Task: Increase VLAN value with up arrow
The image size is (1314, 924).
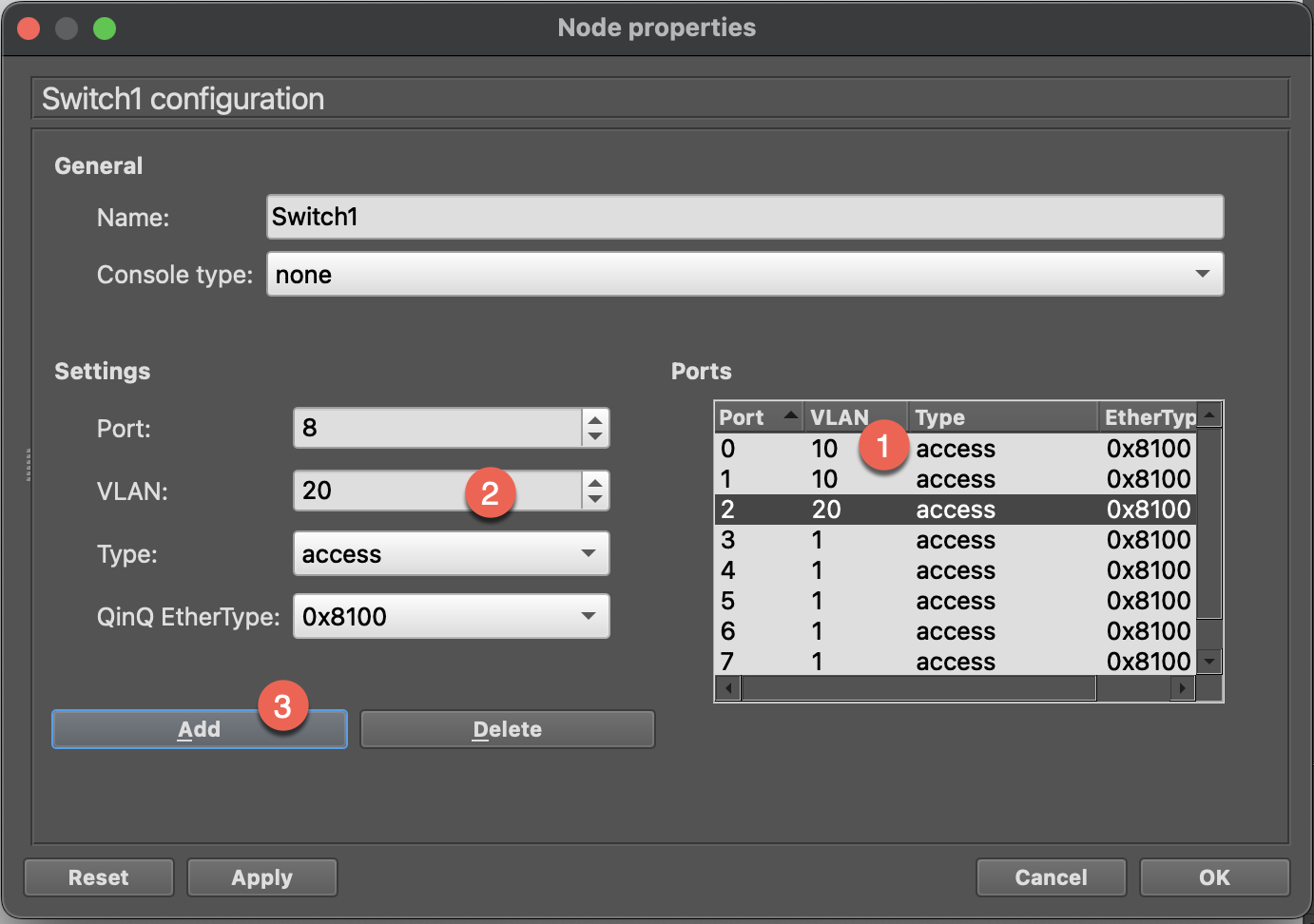Action: point(595,482)
